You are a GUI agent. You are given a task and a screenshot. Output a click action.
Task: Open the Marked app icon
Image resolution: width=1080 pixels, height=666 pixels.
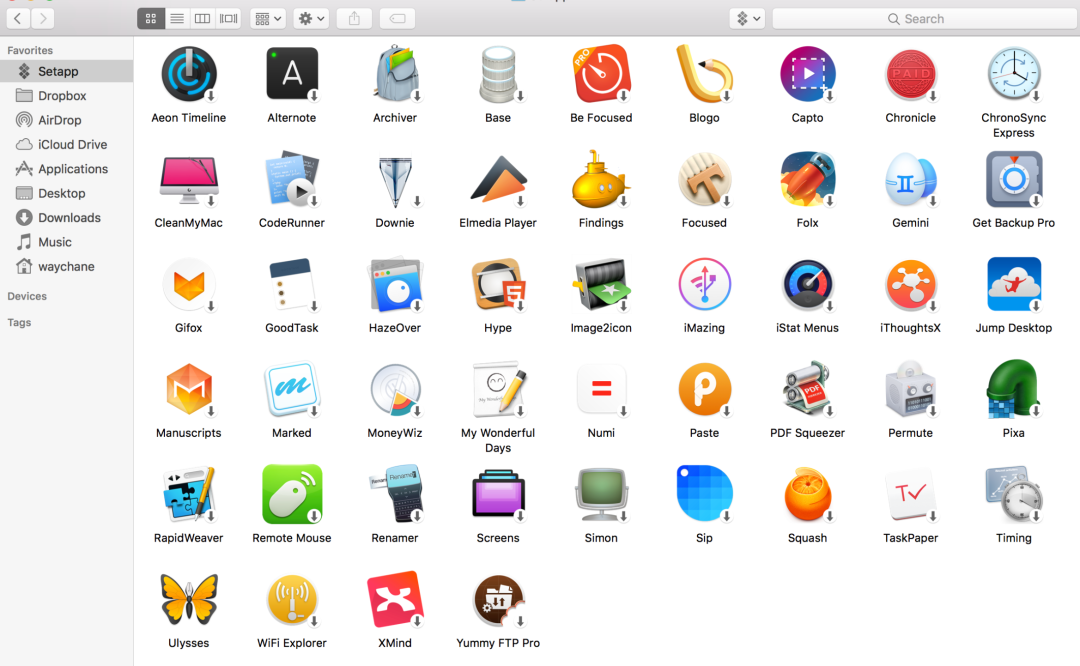click(292, 389)
